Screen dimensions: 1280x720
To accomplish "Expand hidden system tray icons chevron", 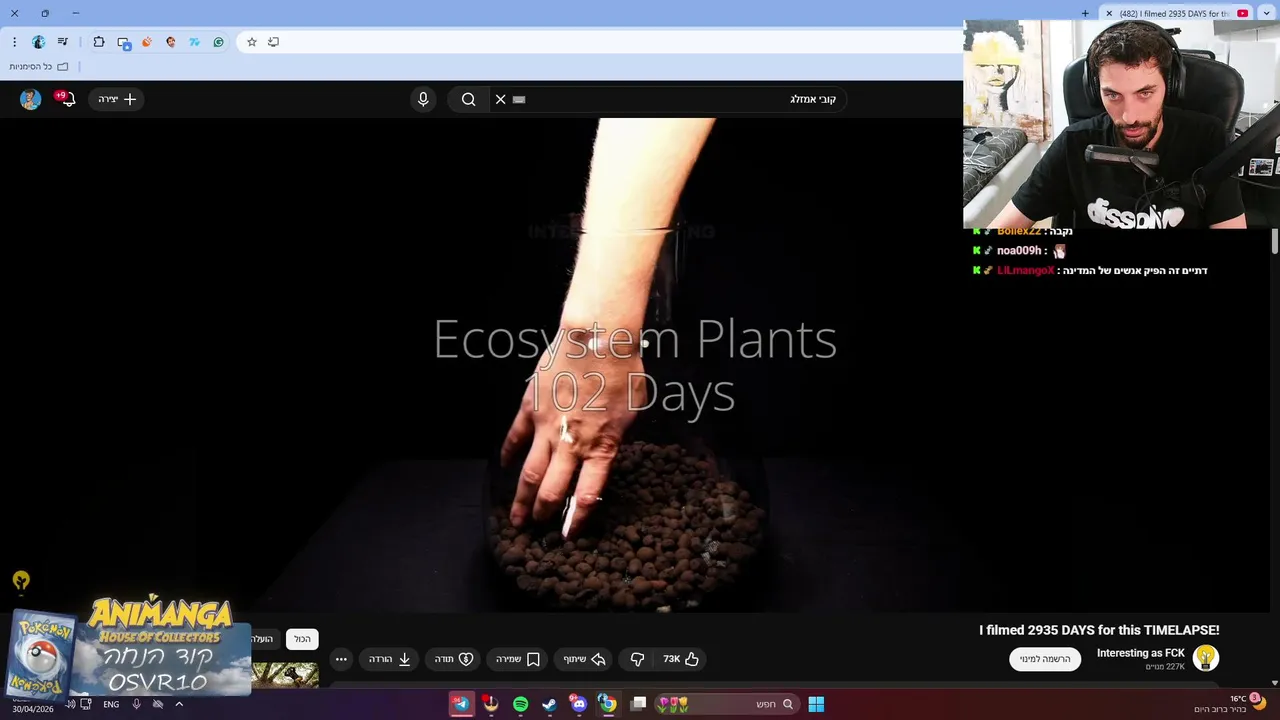I will point(179,704).
